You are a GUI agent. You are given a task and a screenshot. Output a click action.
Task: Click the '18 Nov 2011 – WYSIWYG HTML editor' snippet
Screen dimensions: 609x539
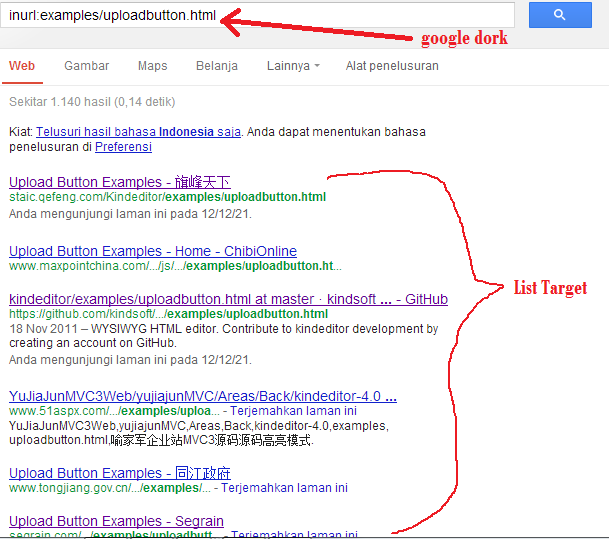(x=223, y=336)
